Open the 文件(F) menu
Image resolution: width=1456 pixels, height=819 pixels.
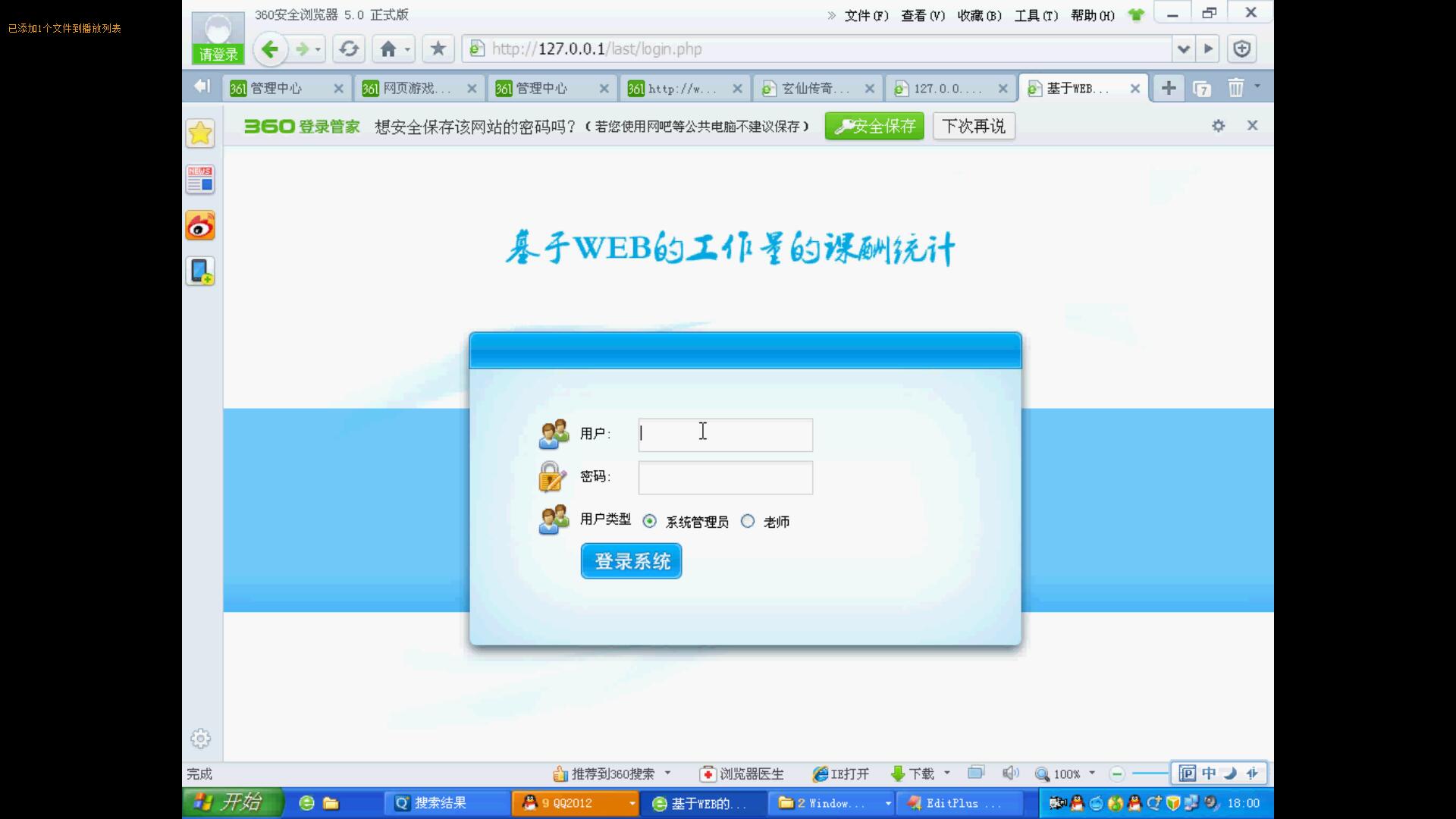(x=866, y=16)
